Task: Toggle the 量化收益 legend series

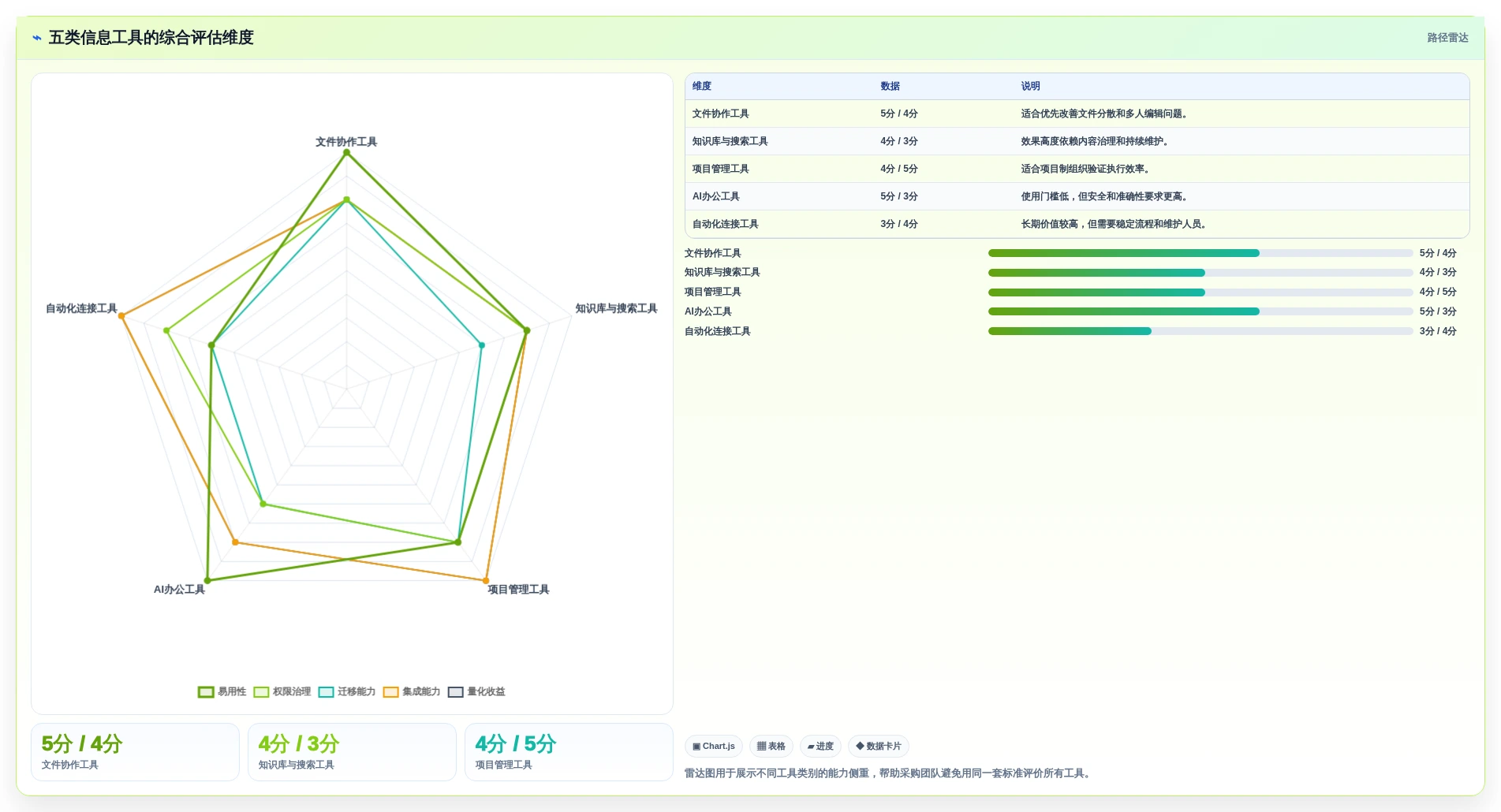Action: (x=476, y=691)
